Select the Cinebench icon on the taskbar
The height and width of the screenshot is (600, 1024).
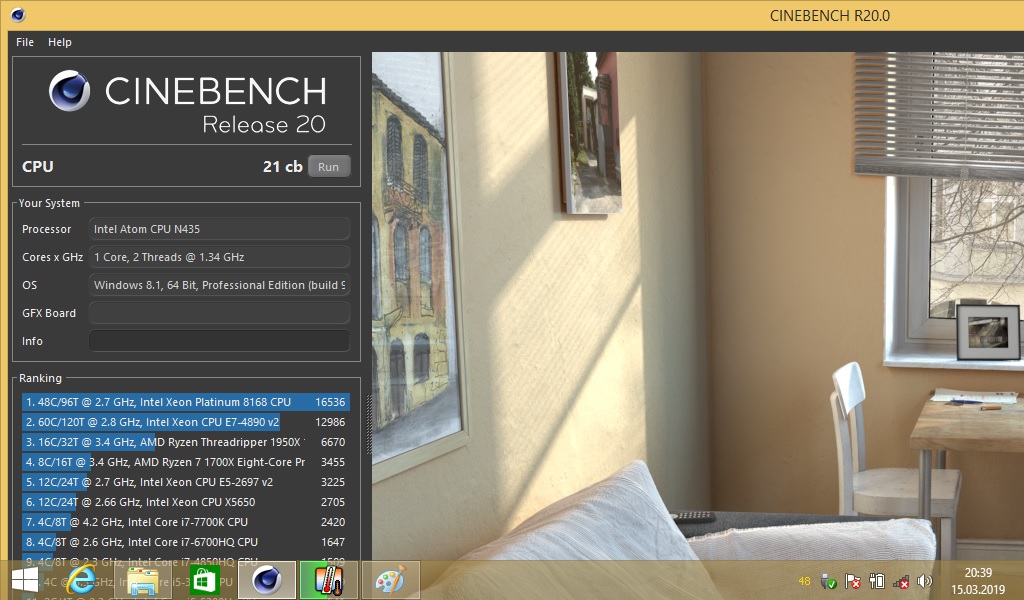coord(266,579)
